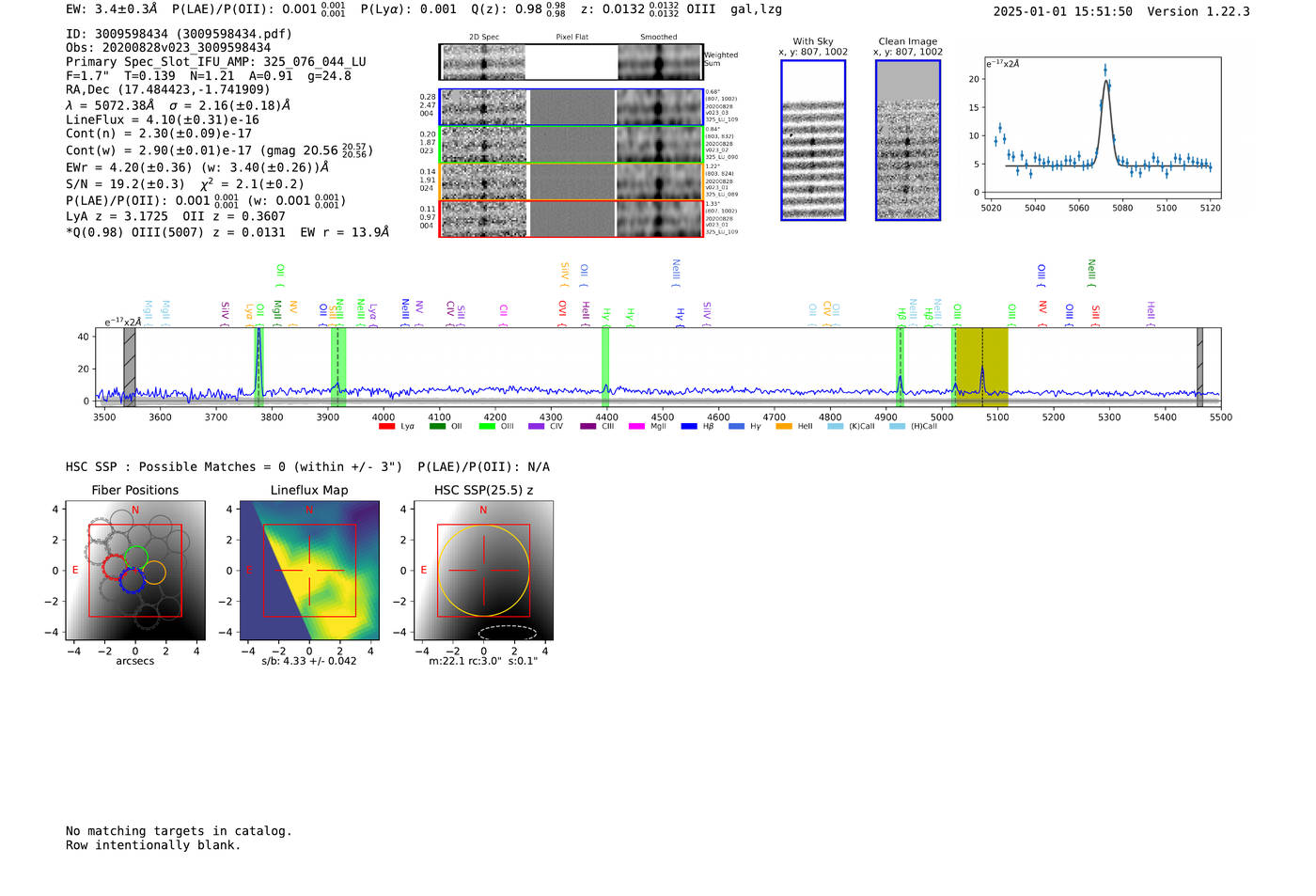Image resolution: width=1316 pixels, height=896 pixels.
Task: Click the Cont(w) gmag 20.56 line
Action: pos(219,150)
